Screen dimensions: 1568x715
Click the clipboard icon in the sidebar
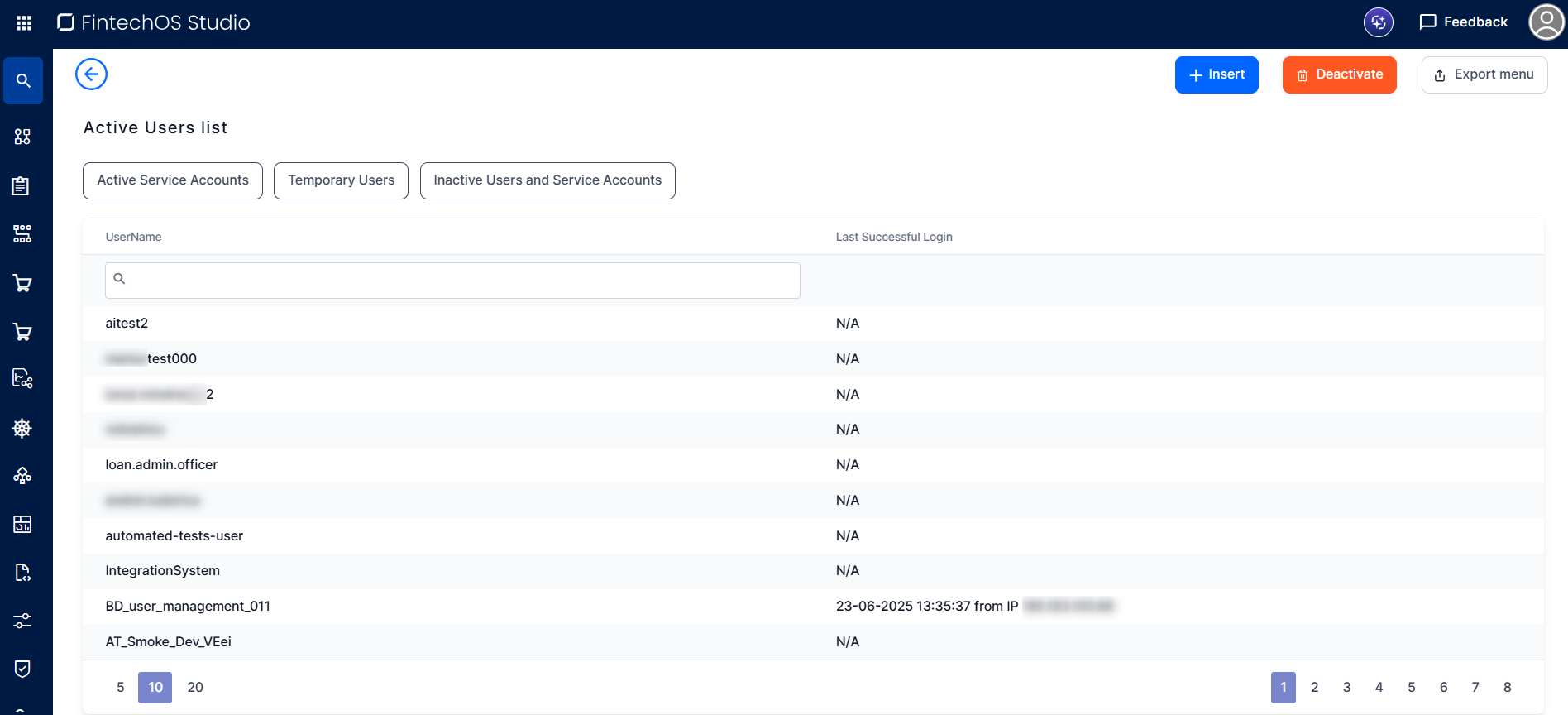tap(22, 186)
